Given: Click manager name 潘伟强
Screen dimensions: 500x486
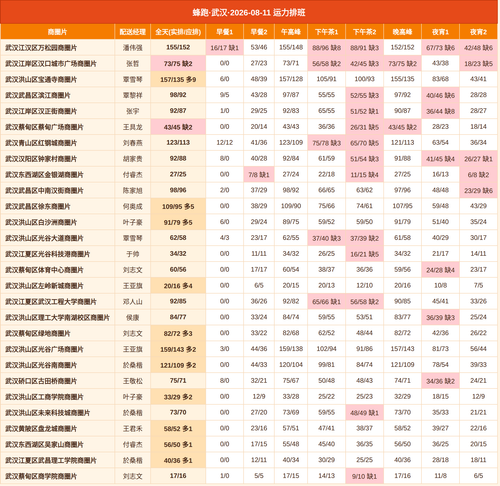Looking at the screenshot, I should 133,48.
